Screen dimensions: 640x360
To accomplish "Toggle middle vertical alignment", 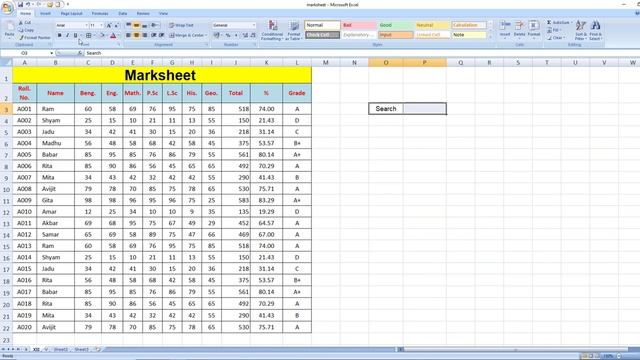I will click(136, 25).
